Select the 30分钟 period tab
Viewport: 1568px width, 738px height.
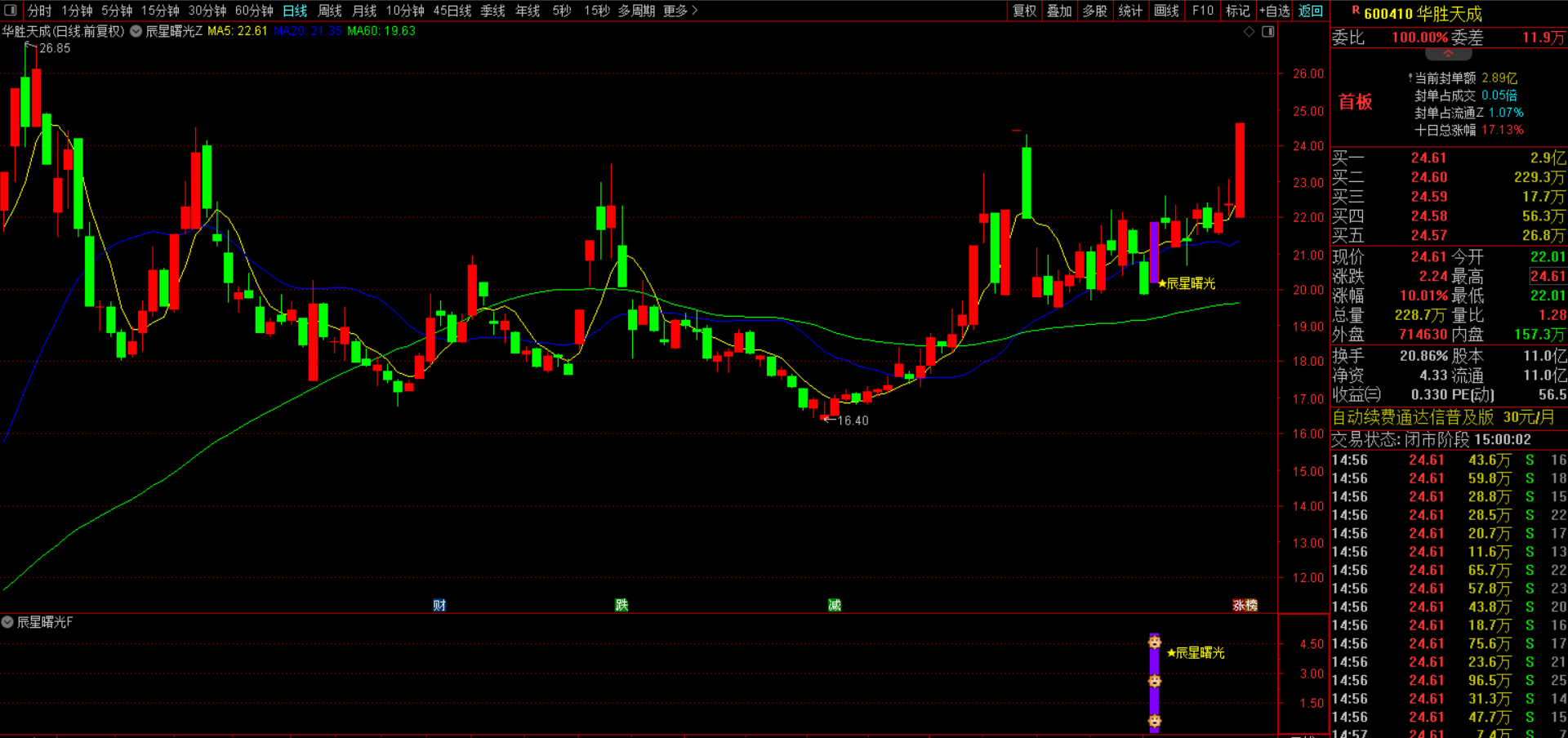(207, 11)
